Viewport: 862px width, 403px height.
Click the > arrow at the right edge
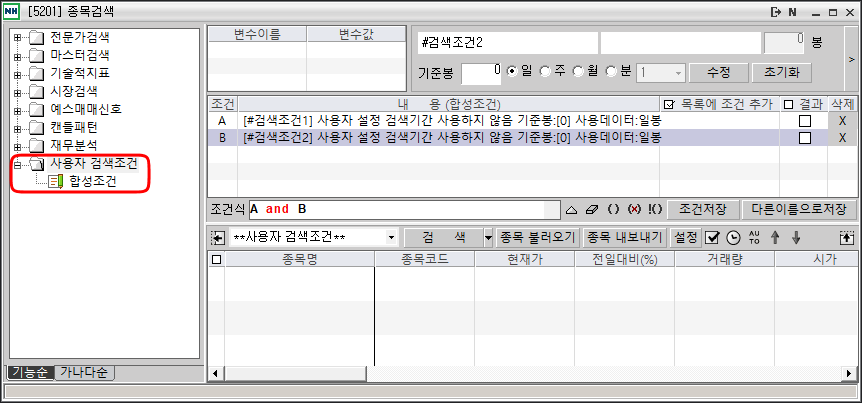(852, 59)
